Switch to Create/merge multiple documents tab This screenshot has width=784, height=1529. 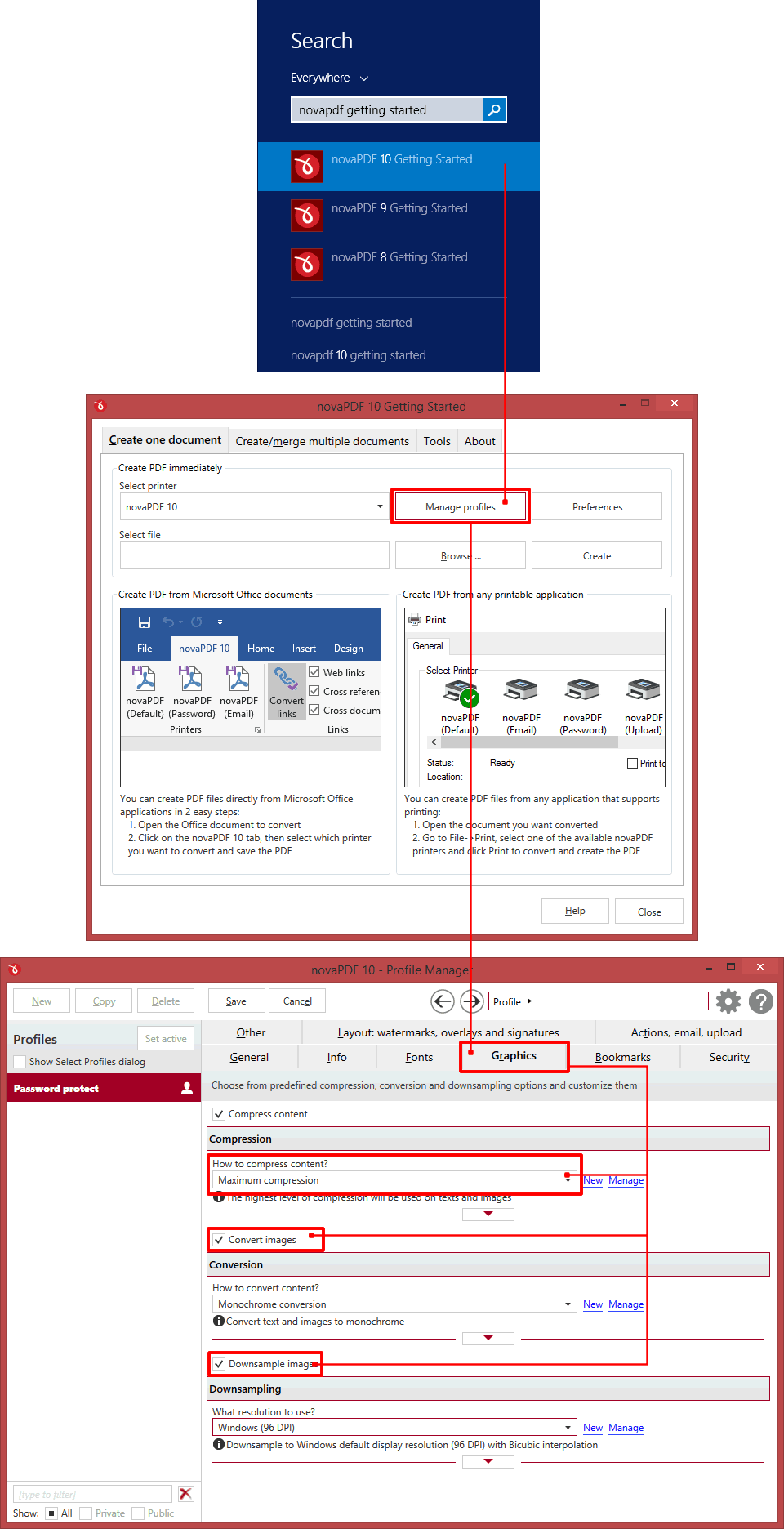point(323,441)
